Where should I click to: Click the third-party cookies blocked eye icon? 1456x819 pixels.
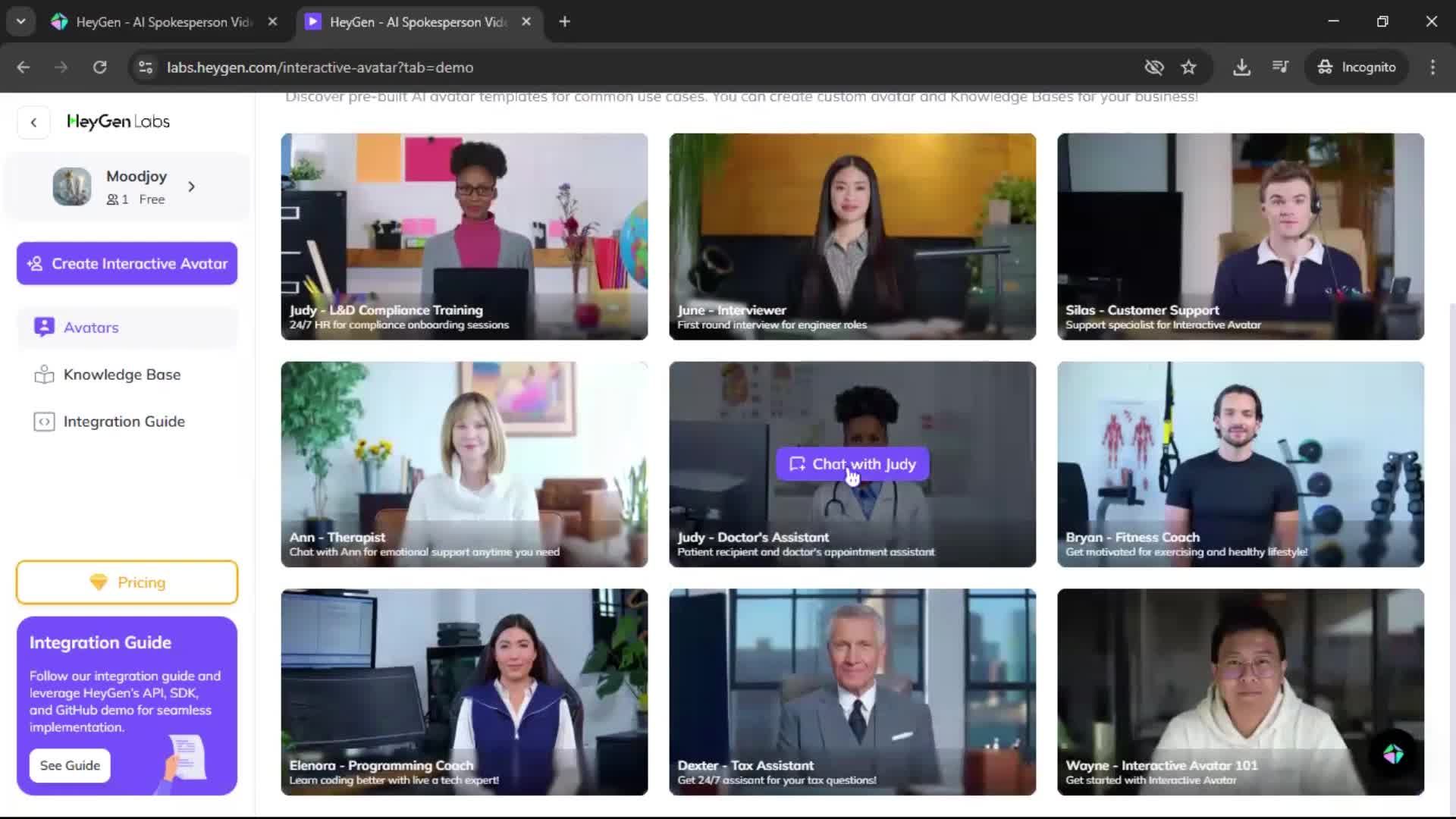click(x=1153, y=67)
